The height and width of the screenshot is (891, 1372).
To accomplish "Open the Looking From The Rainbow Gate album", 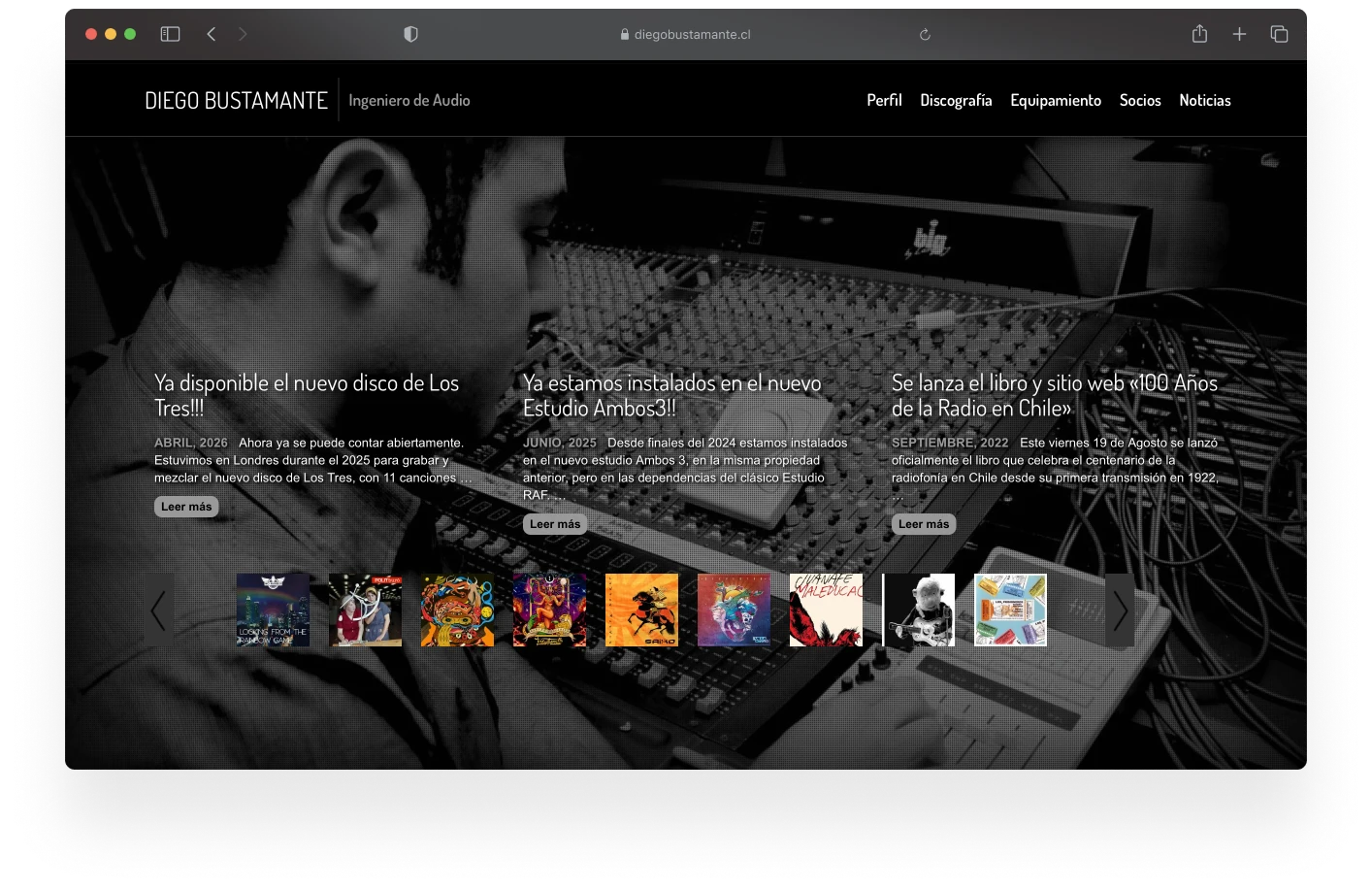I will [273, 610].
